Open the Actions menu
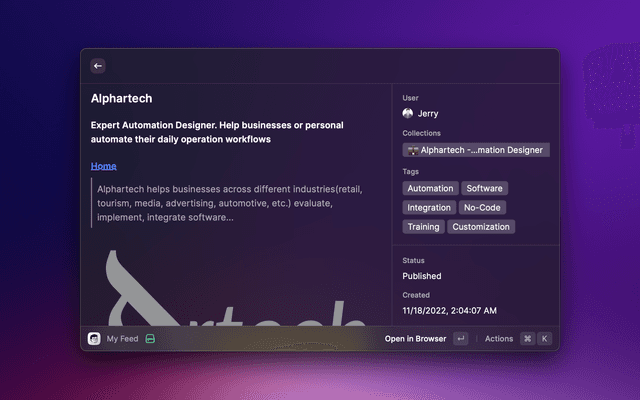This screenshot has width=640, height=400. click(498, 339)
